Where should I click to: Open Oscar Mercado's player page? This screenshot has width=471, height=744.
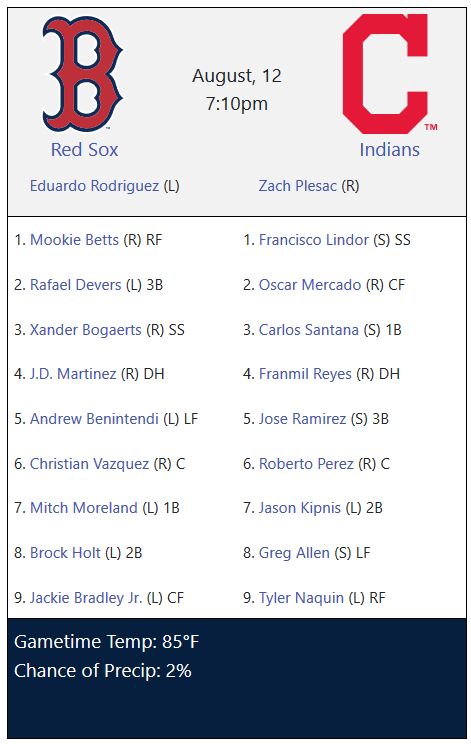point(310,285)
